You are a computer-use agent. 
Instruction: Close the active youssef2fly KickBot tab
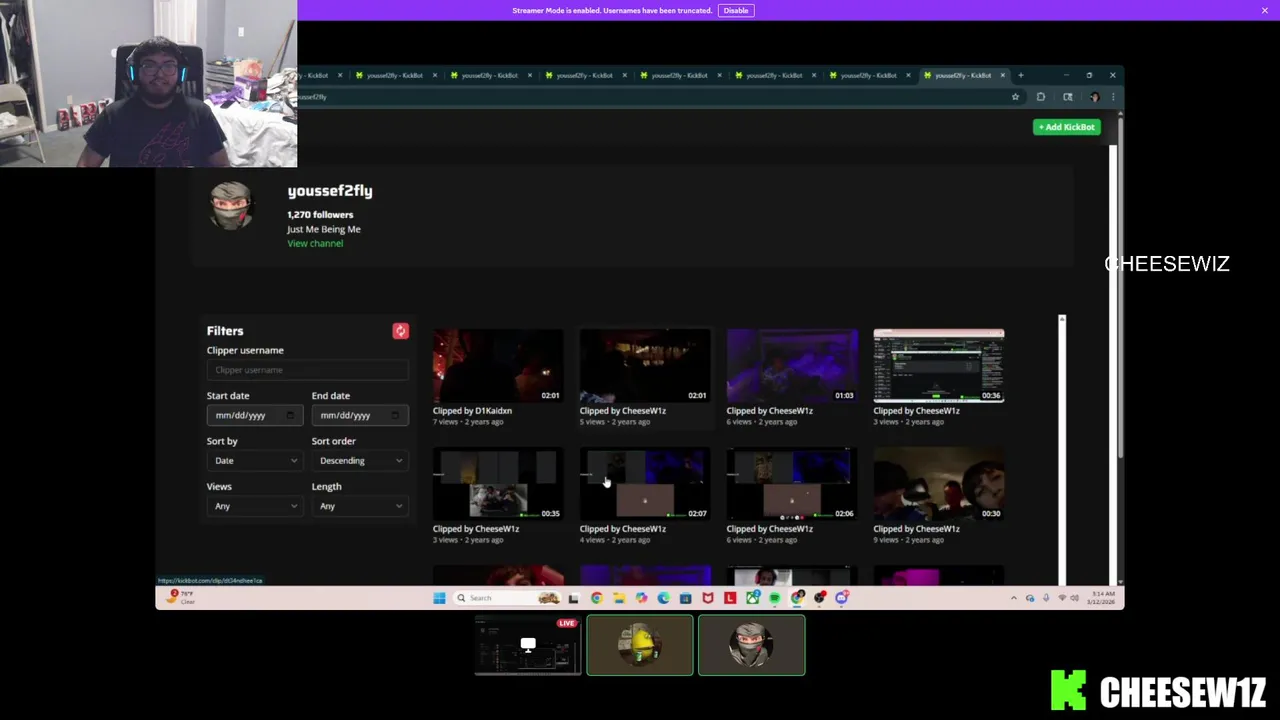tap(1002, 75)
